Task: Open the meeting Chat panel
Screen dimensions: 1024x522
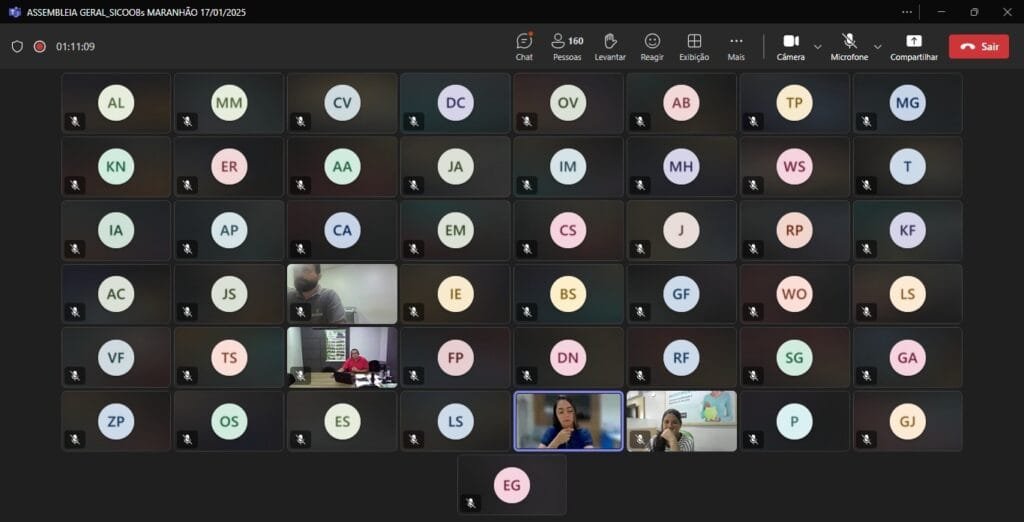Action: tap(524, 46)
